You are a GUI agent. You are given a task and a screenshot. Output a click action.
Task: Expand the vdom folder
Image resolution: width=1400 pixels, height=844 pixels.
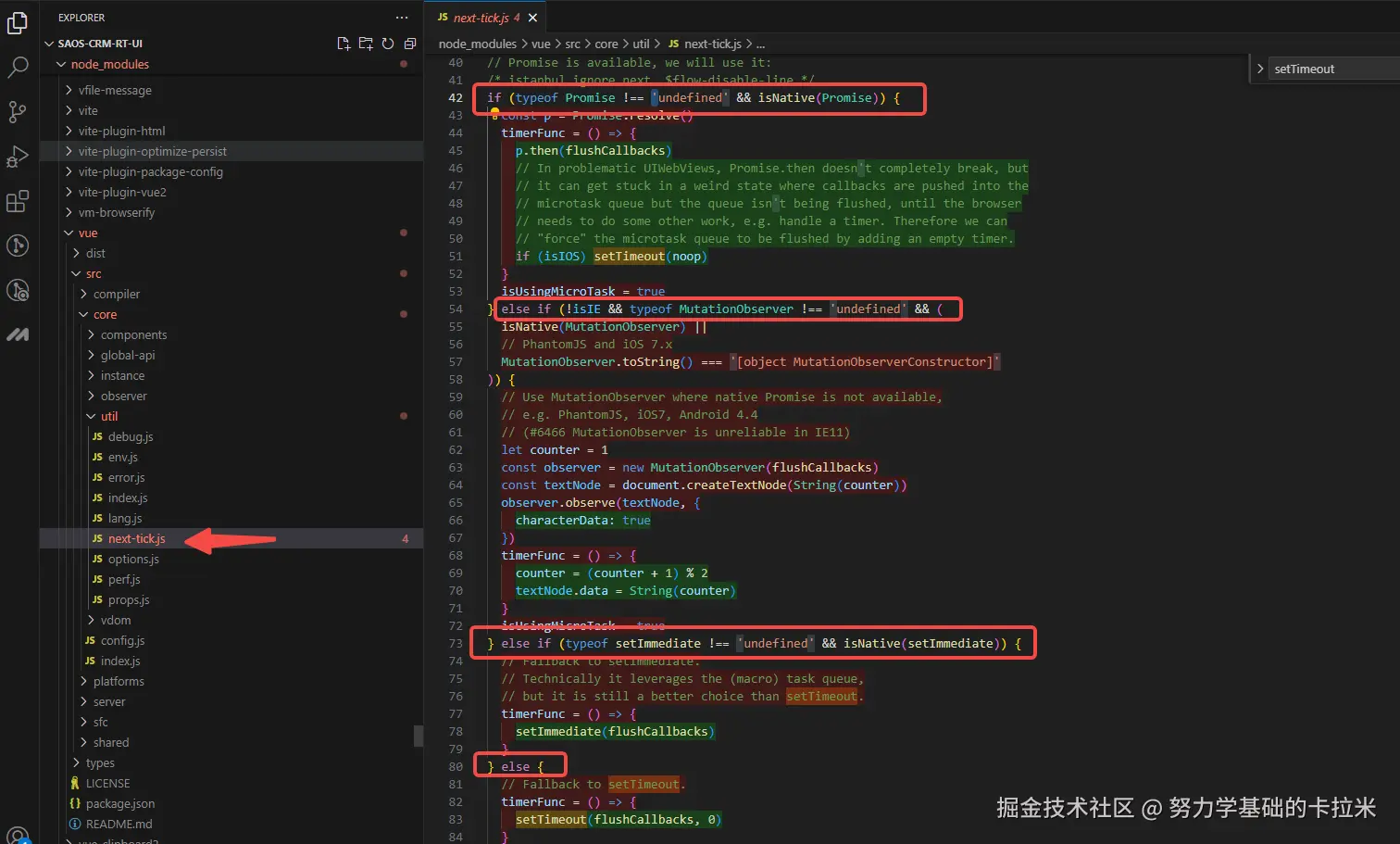[231, 620]
